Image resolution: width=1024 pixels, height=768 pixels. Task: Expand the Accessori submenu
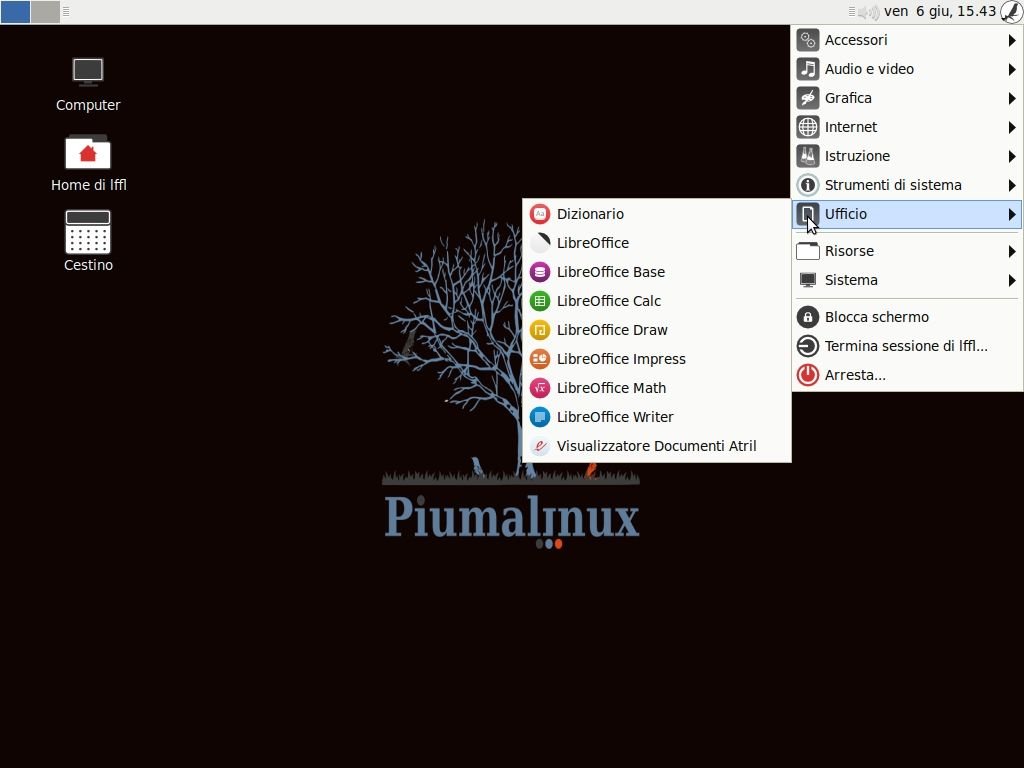pos(856,40)
